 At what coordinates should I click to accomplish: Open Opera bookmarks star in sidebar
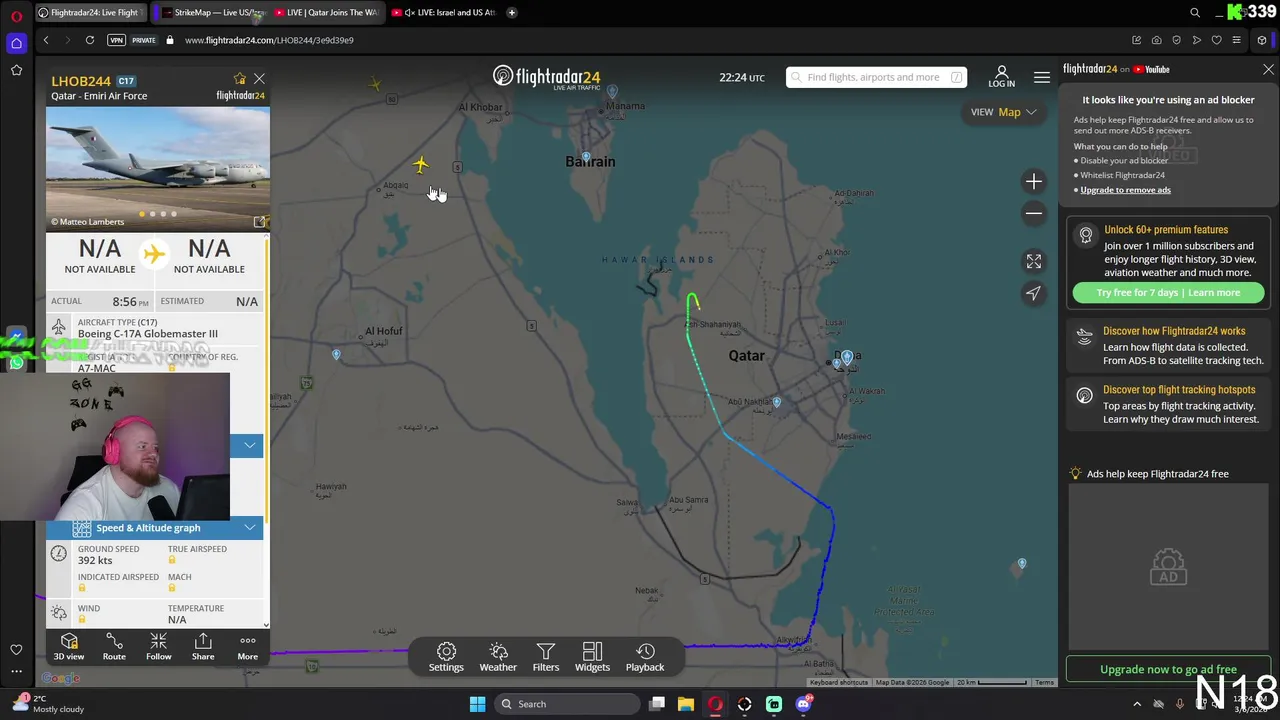tap(16, 70)
